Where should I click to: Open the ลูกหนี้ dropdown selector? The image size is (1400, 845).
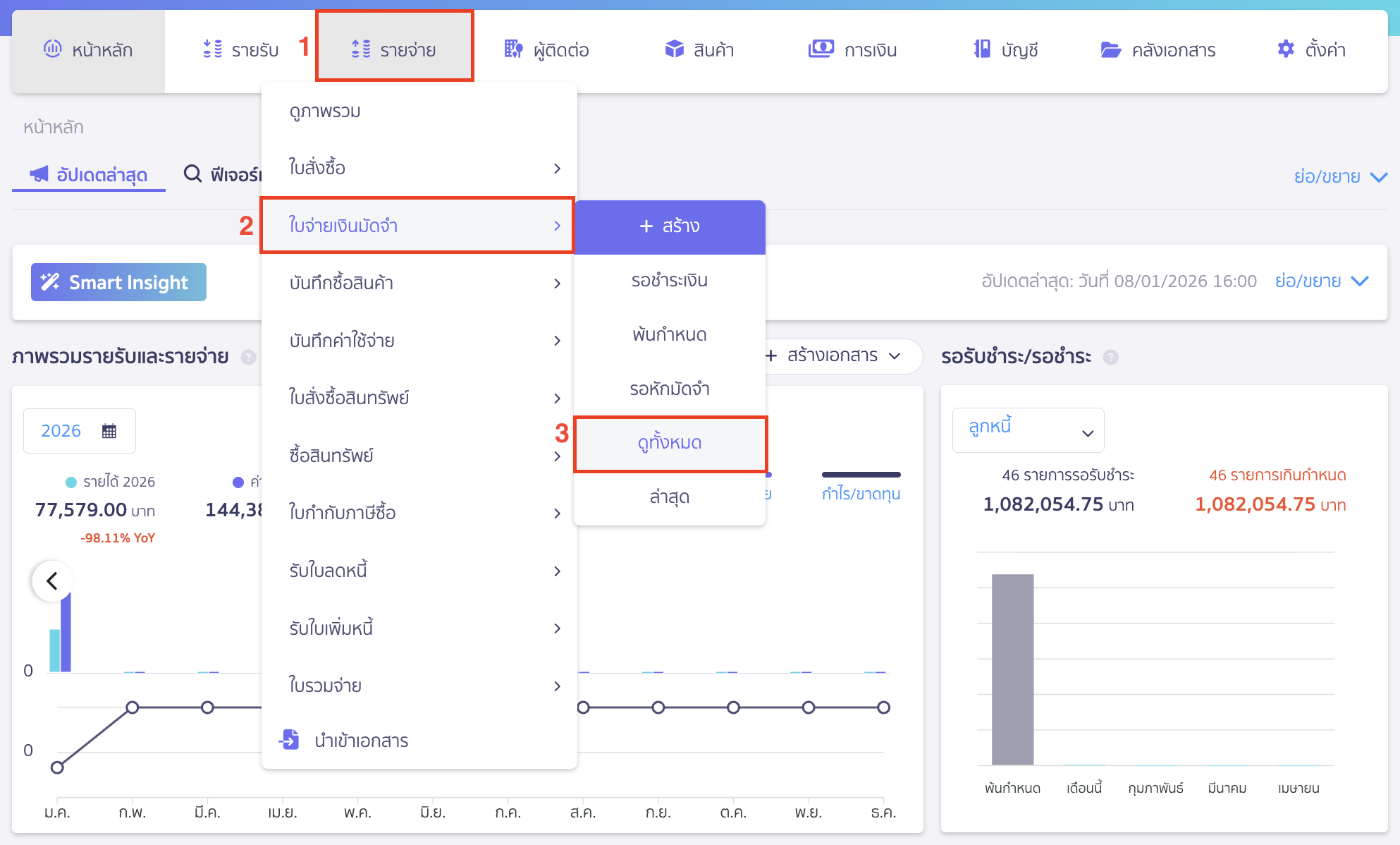[1027, 430]
